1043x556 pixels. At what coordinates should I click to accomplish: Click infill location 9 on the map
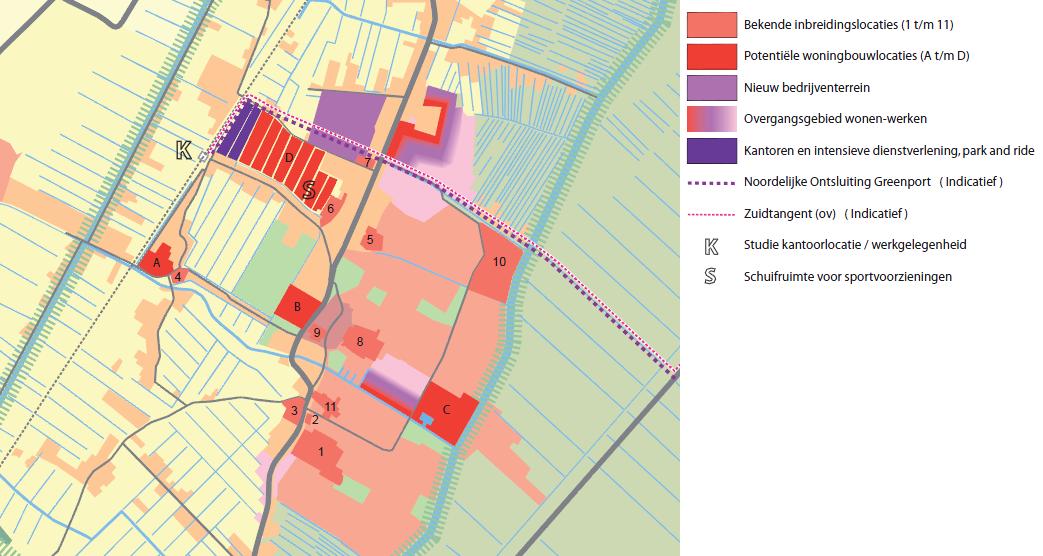tap(317, 333)
